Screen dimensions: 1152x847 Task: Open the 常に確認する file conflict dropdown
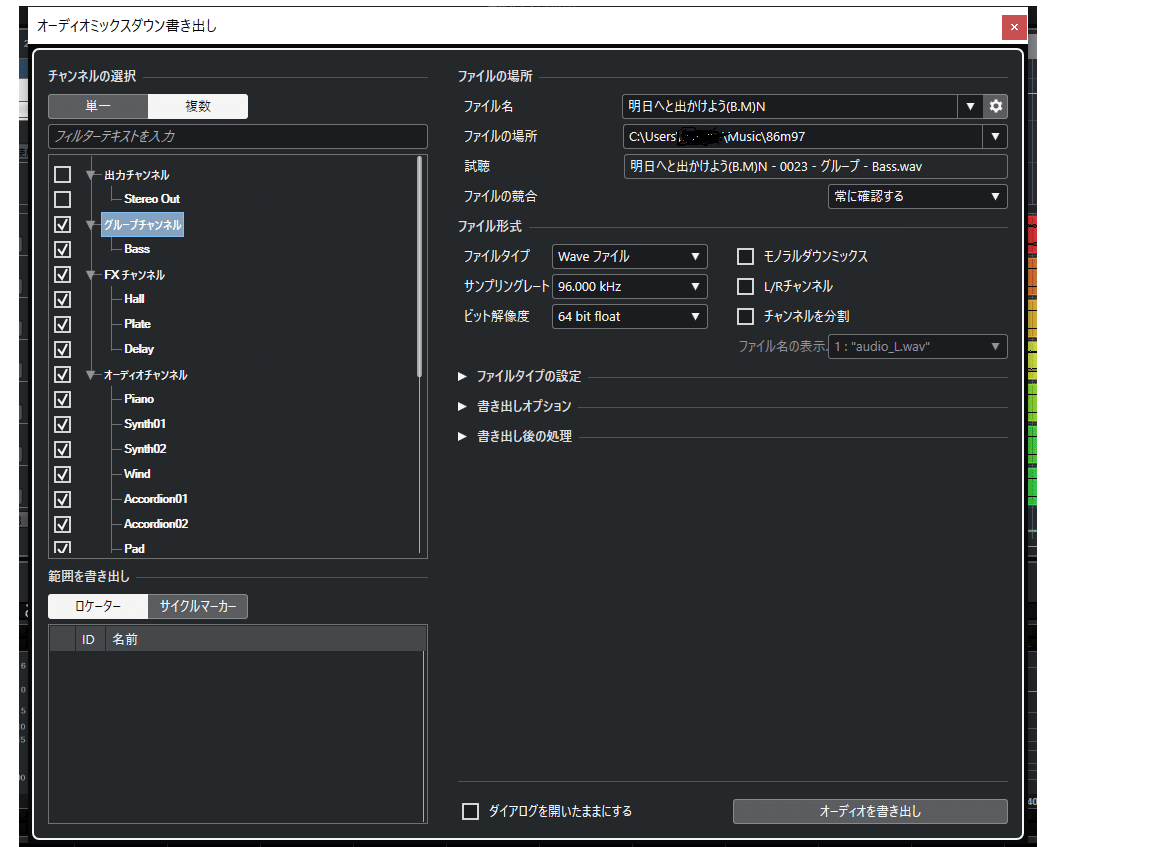point(918,196)
